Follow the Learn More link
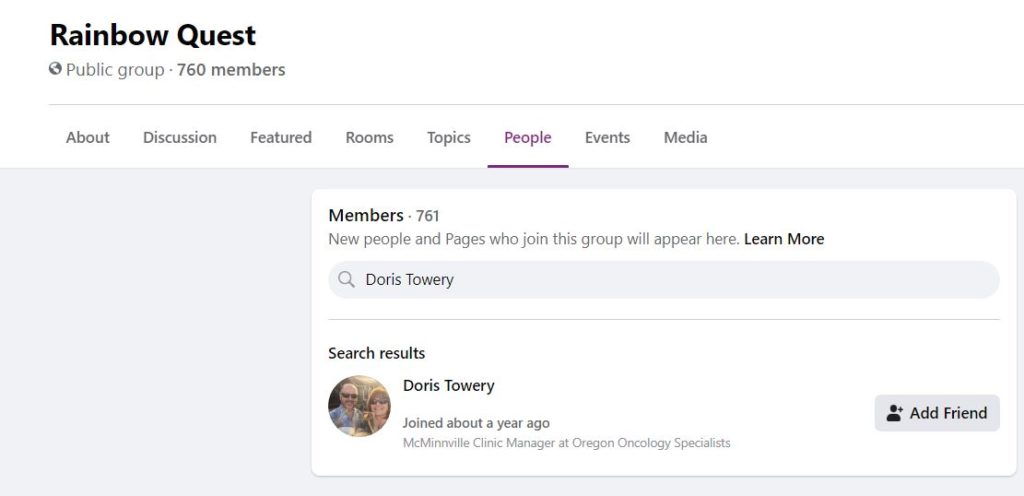Viewport: 1024px width, 496px height. point(784,240)
